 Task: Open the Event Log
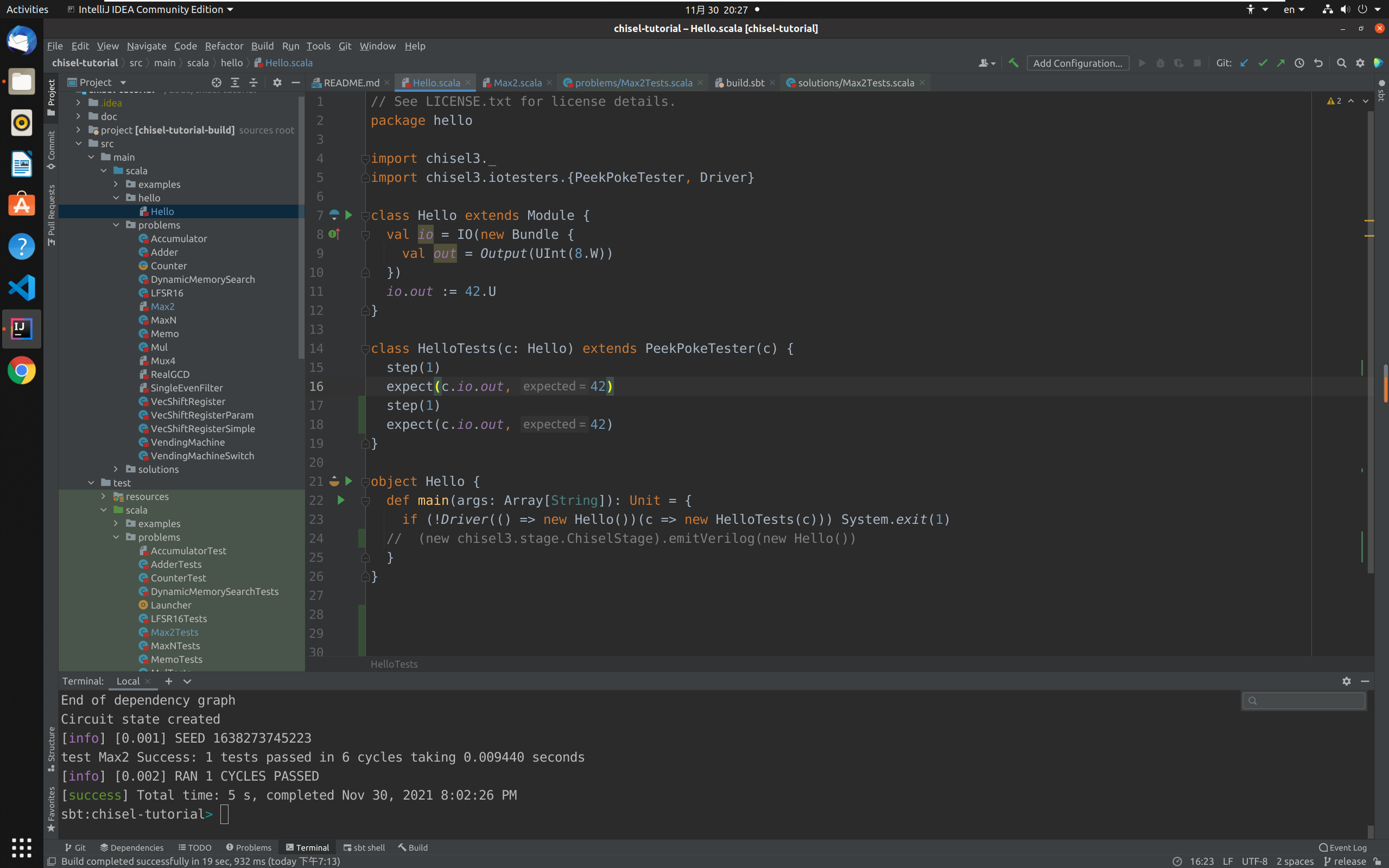pos(1342,847)
